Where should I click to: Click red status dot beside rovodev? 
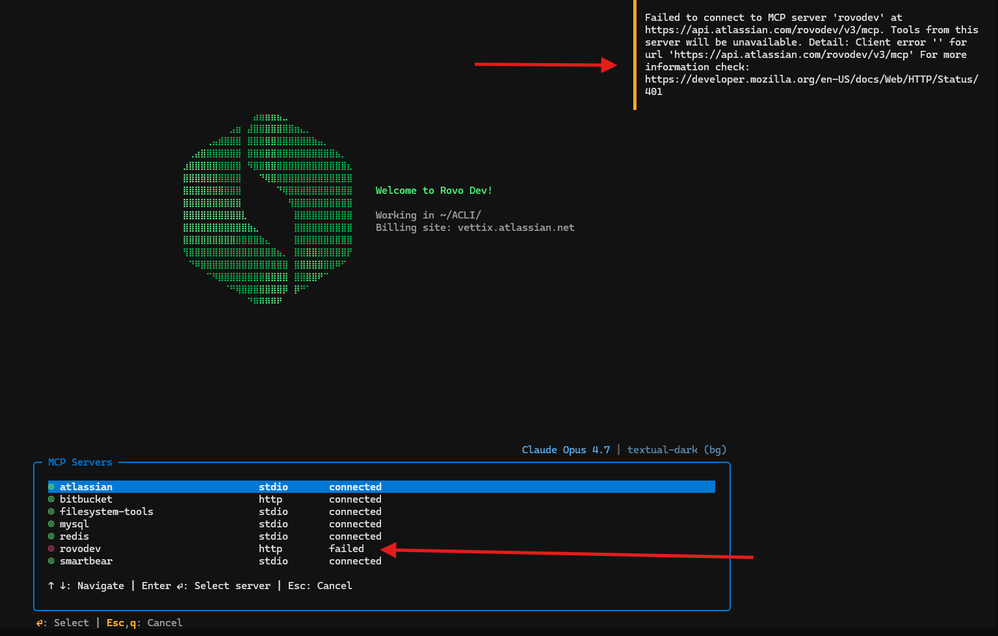coord(52,549)
